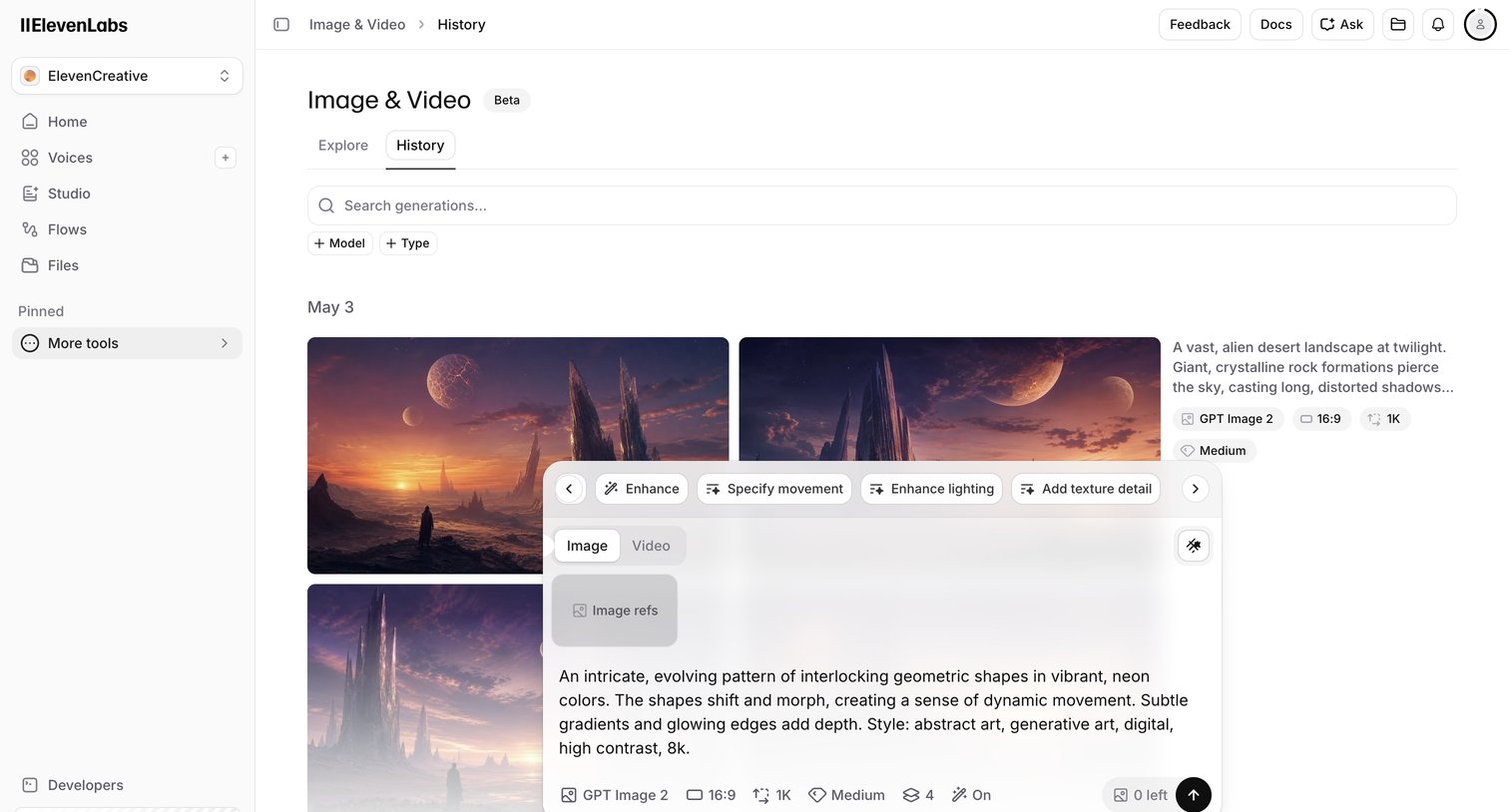Viewport: 1509px width, 812px height.
Task: Open the second twilight crystal thumbnail
Action: [949, 399]
